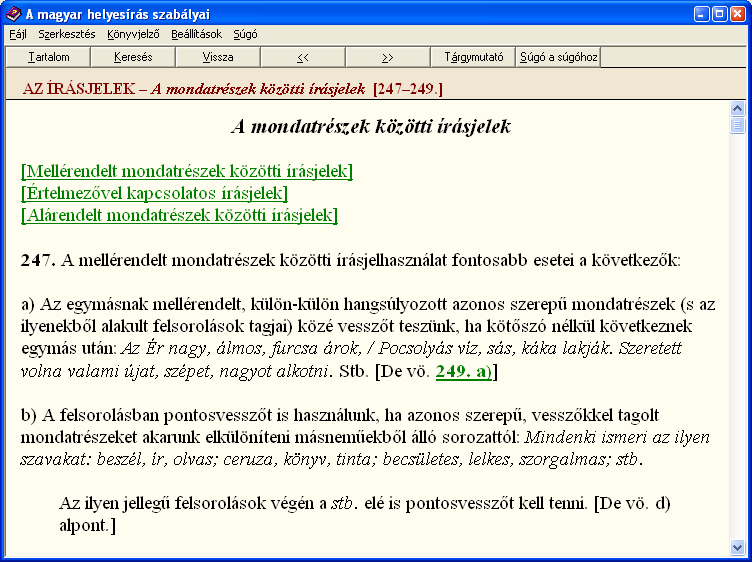
Task: Click the scrollbar down arrow
Action: click(x=738, y=548)
